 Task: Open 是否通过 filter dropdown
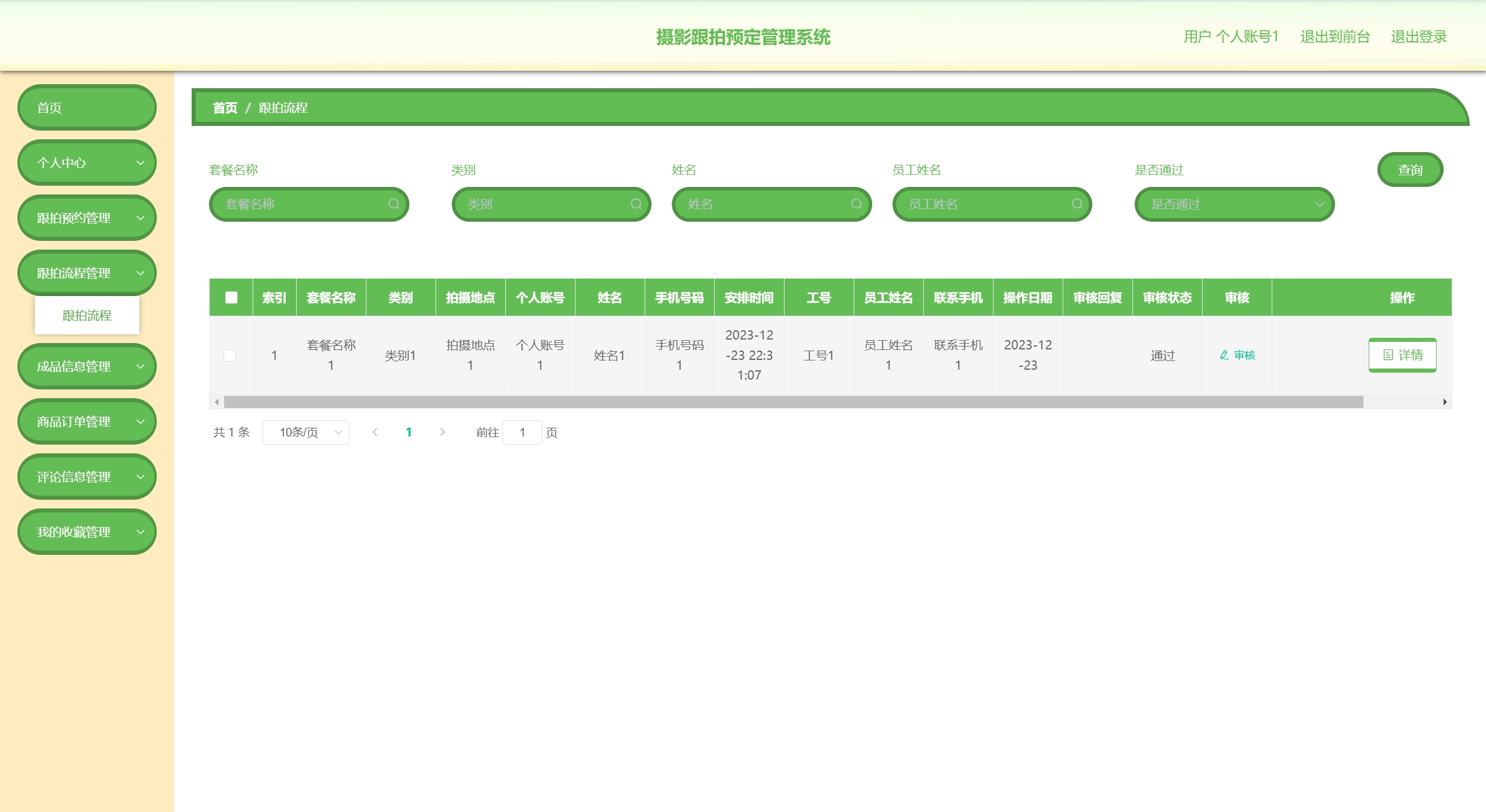coord(1234,204)
